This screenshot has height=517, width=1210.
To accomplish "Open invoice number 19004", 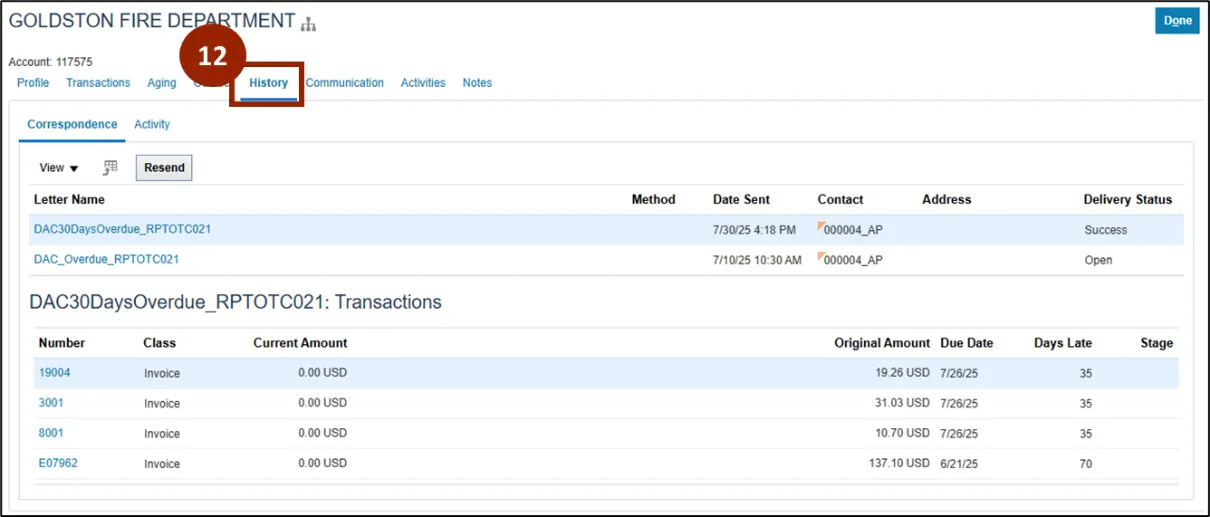I will coord(54,373).
